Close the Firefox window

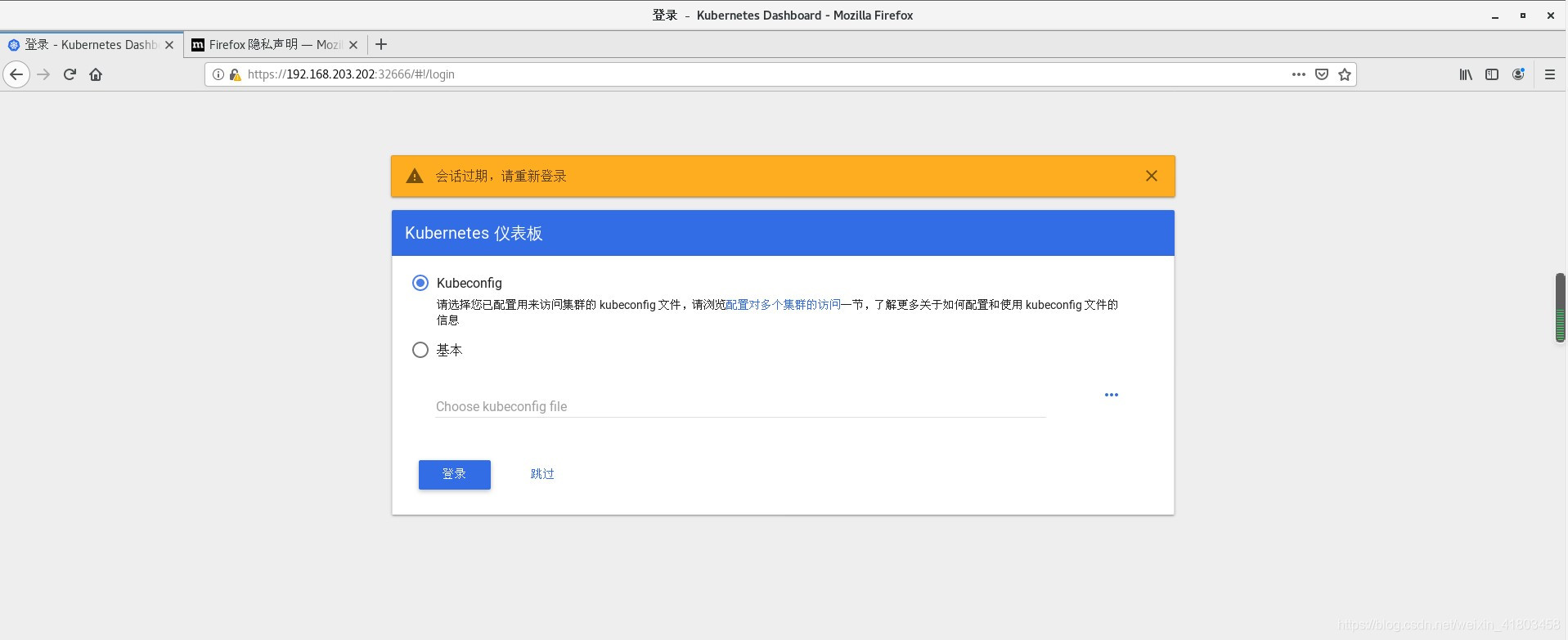[1551, 16]
